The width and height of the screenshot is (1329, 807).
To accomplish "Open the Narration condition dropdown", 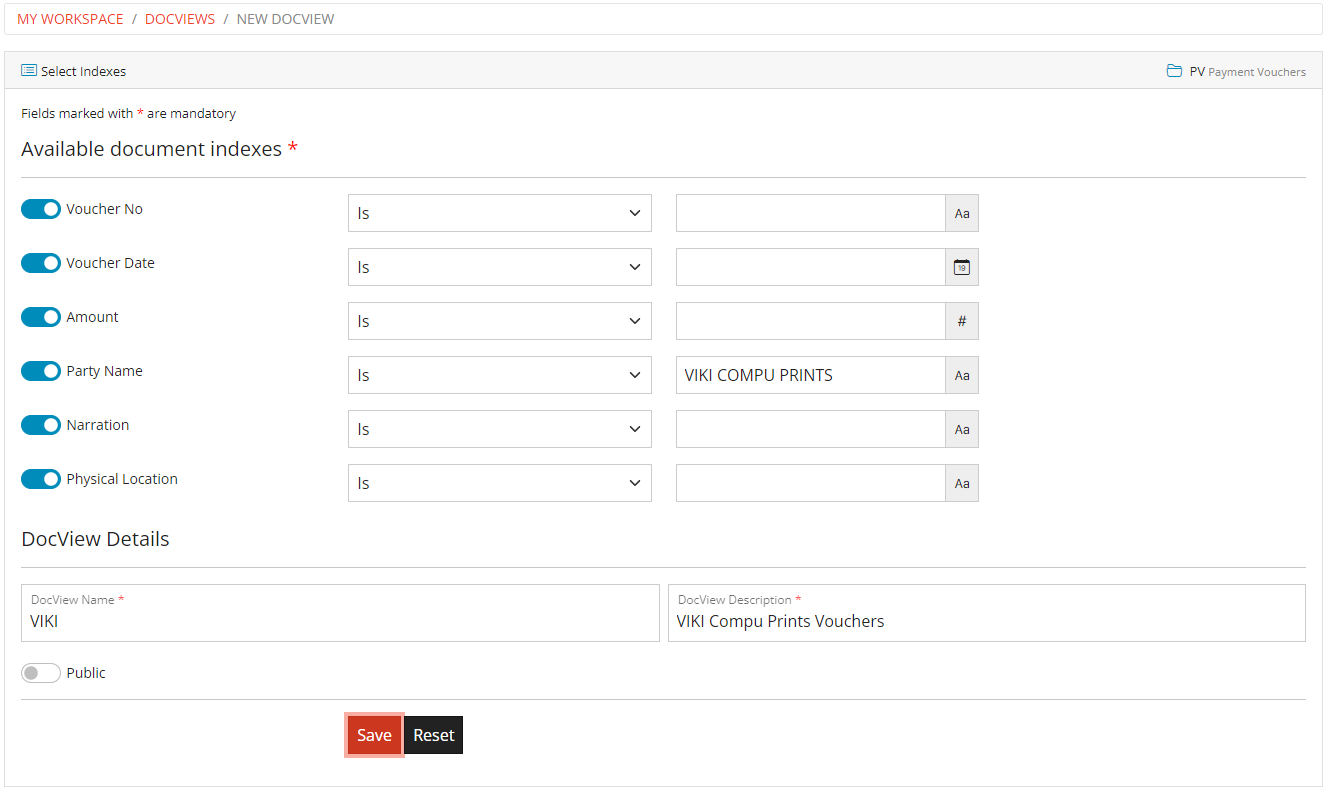I will tap(499, 429).
